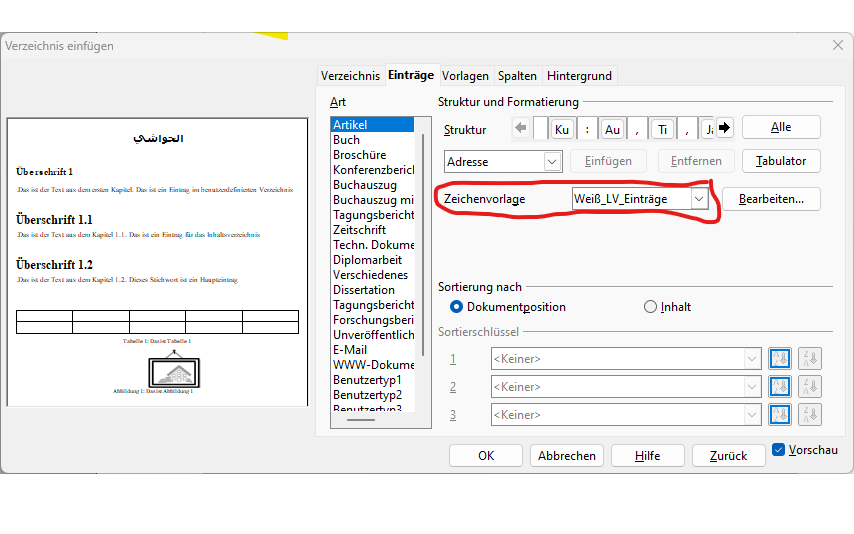
Task: Click the document preview thumbnail
Action: [157, 263]
